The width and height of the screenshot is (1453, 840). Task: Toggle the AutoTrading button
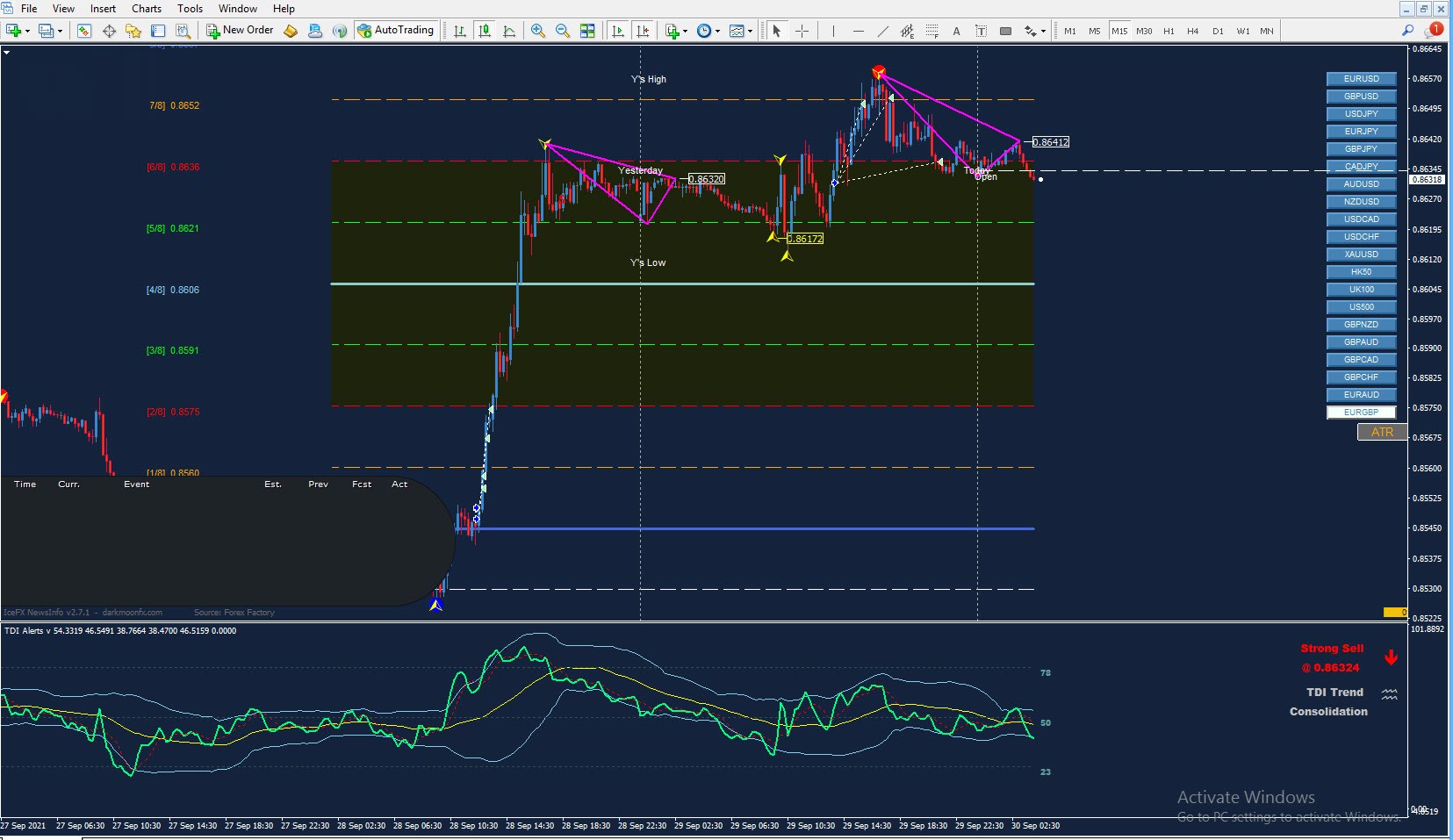coord(396,31)
